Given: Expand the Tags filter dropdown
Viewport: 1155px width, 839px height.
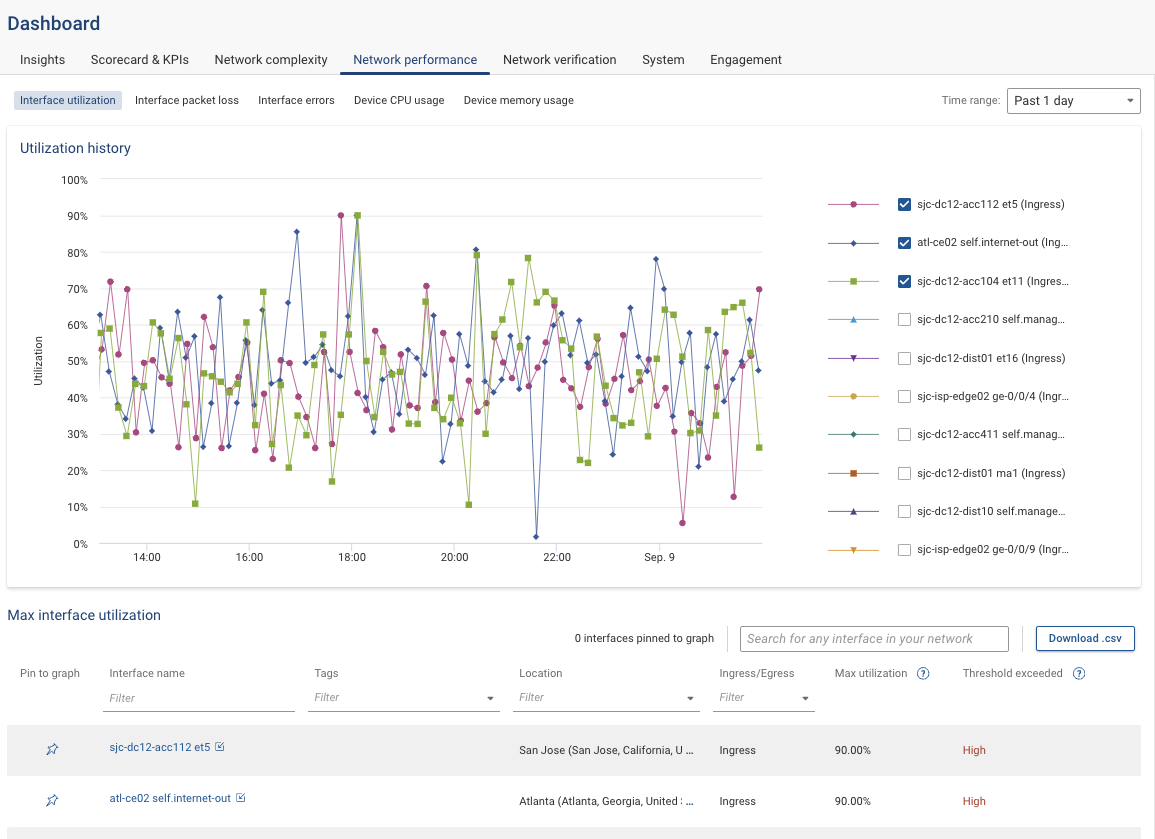Looking at the screenshot, I should pyautogui.click(x=490, y=698).
